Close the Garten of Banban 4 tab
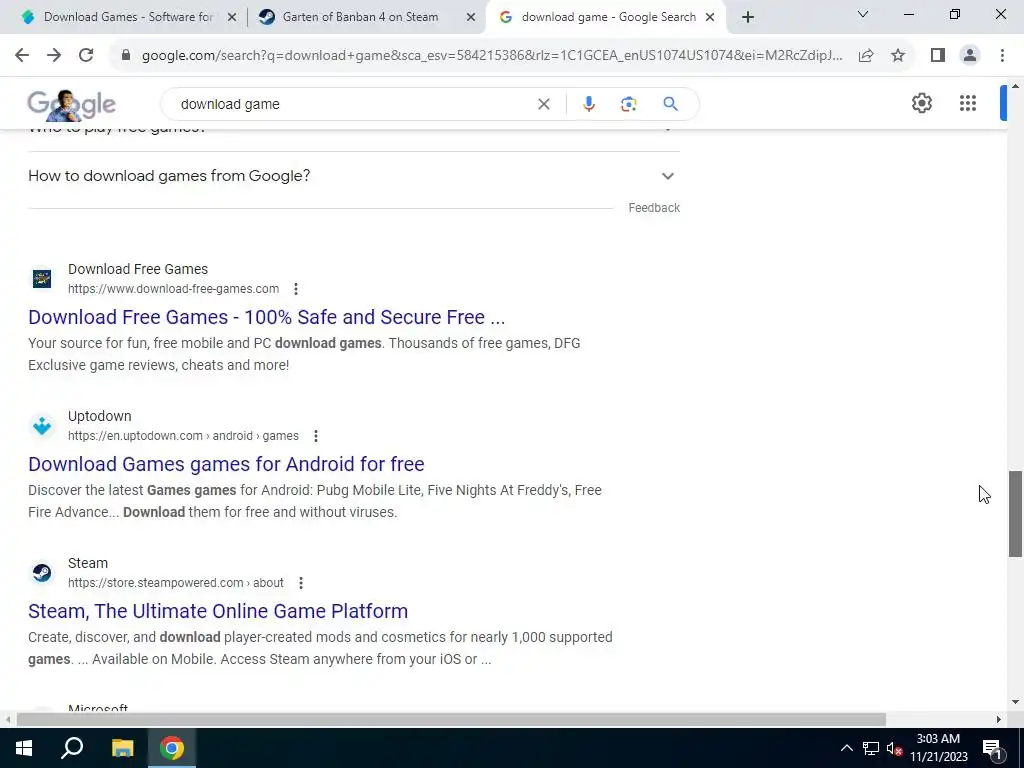 [470, 18]
